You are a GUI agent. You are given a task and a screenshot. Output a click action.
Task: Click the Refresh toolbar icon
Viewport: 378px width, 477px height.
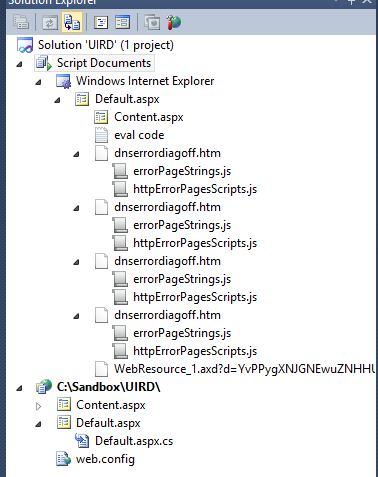50,23
